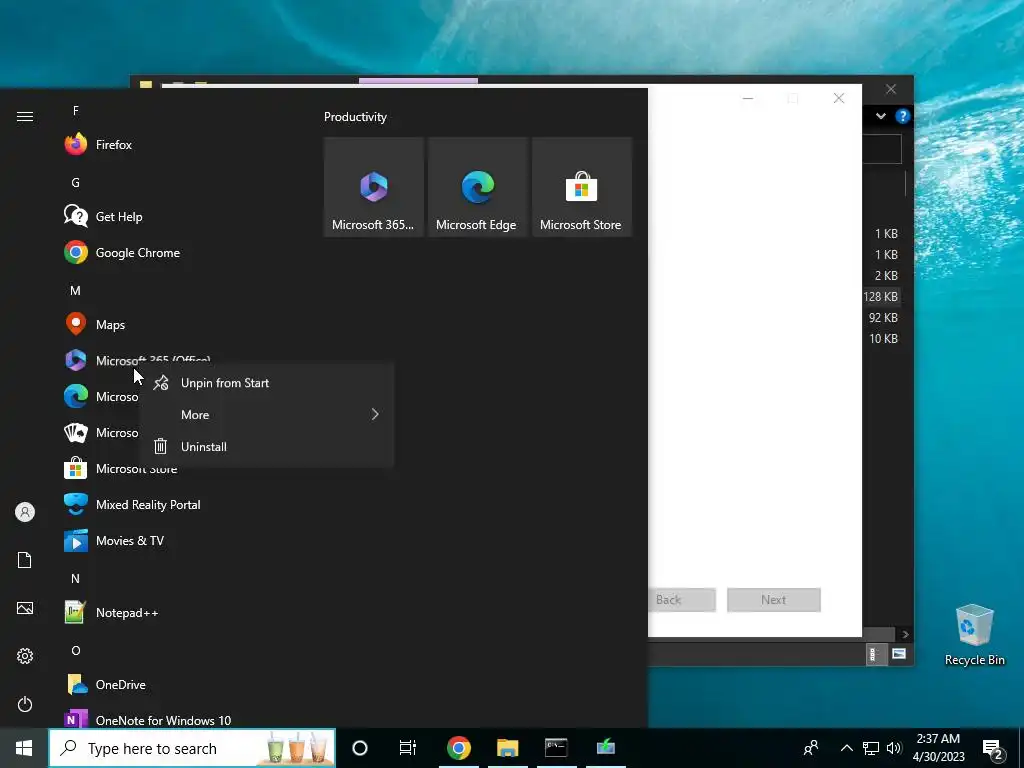Open Settings gear in Start sidebar
This screenshot has height=768, width=1024.
[25, 656]
